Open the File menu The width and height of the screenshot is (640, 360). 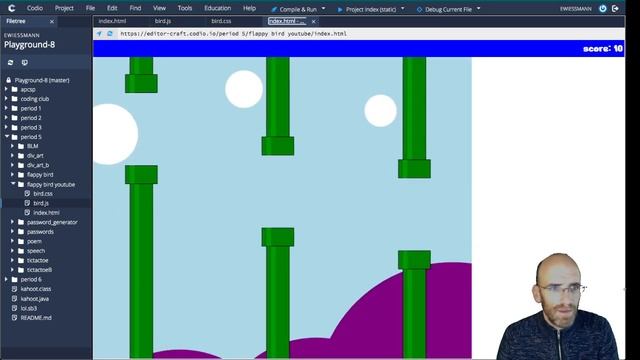(x=90, y=8)
